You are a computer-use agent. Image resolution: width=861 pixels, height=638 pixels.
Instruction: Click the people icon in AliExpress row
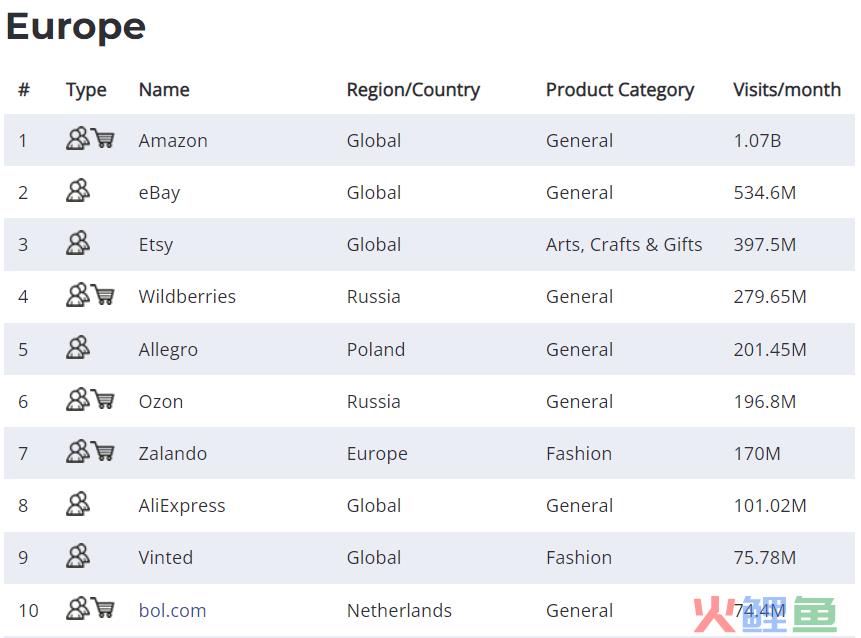point(78,504)
